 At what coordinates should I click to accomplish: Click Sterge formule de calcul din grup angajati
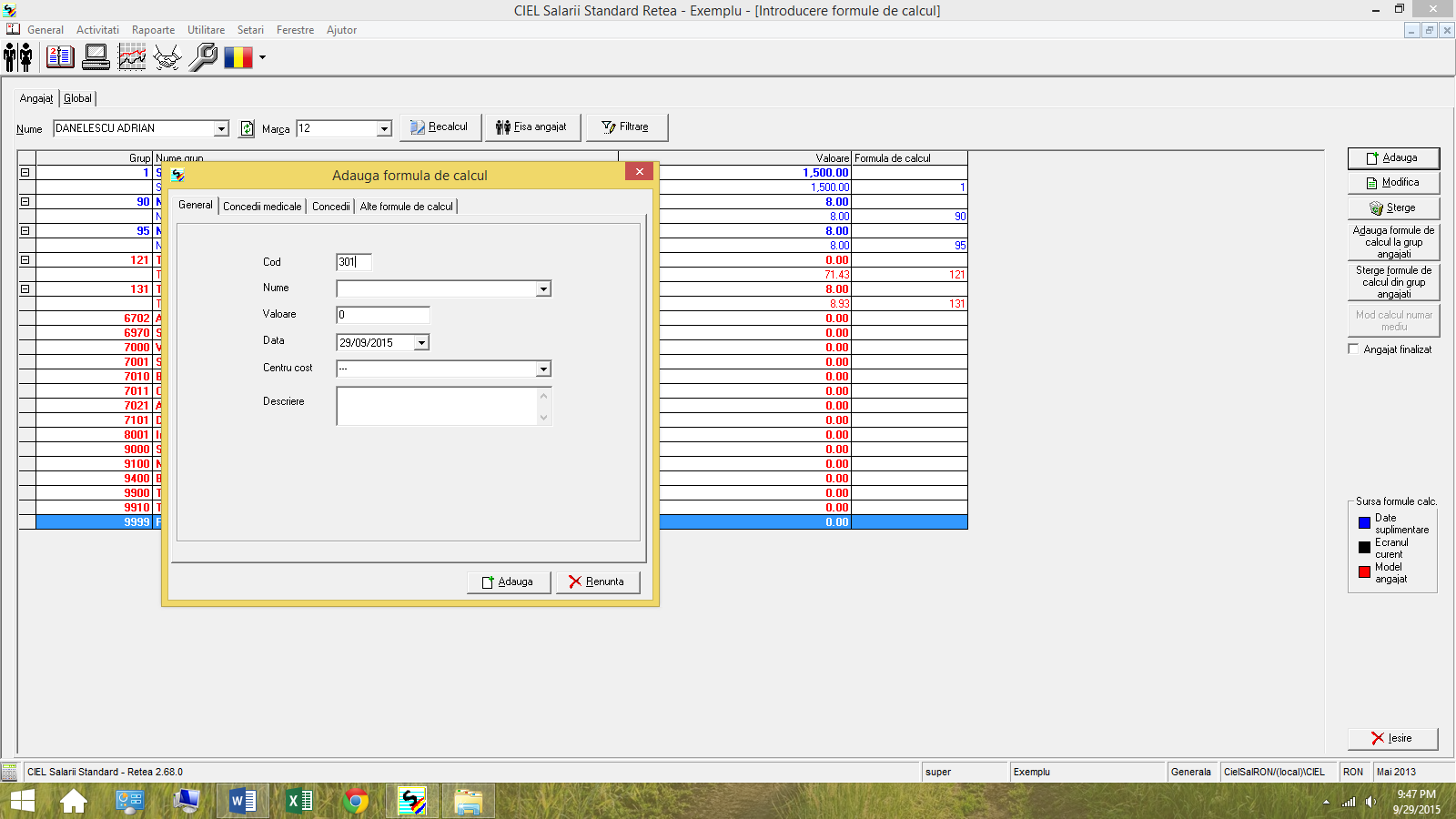click(x=1393, y=282)
